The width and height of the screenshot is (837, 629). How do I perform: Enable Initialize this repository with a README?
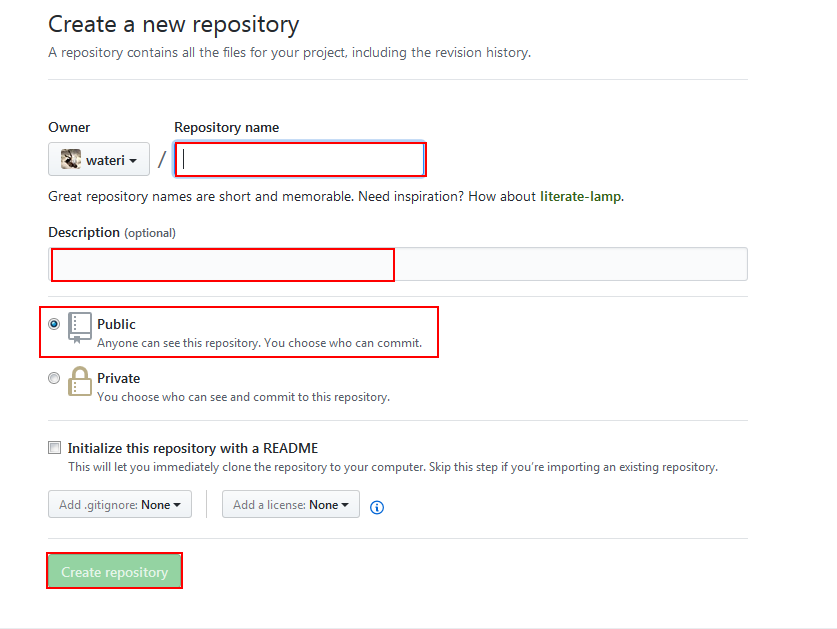tap(54, 447)
